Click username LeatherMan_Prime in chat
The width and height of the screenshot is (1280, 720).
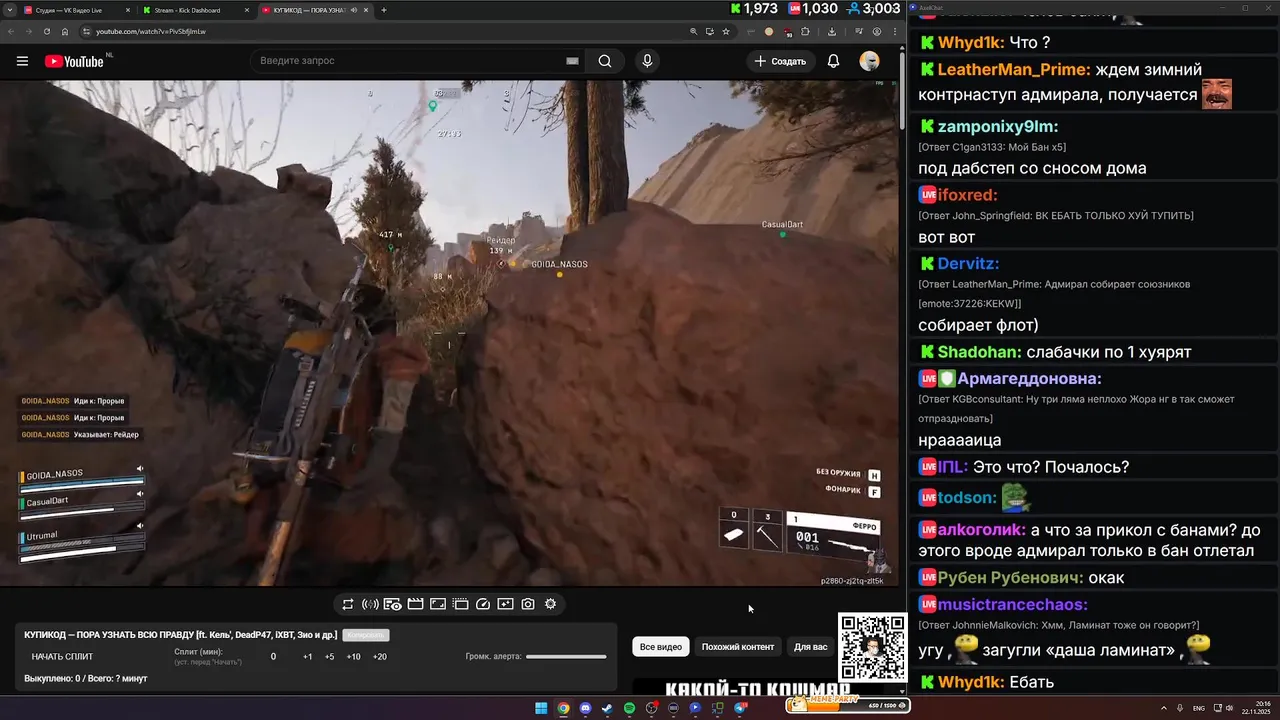[x=1013, y=70]
